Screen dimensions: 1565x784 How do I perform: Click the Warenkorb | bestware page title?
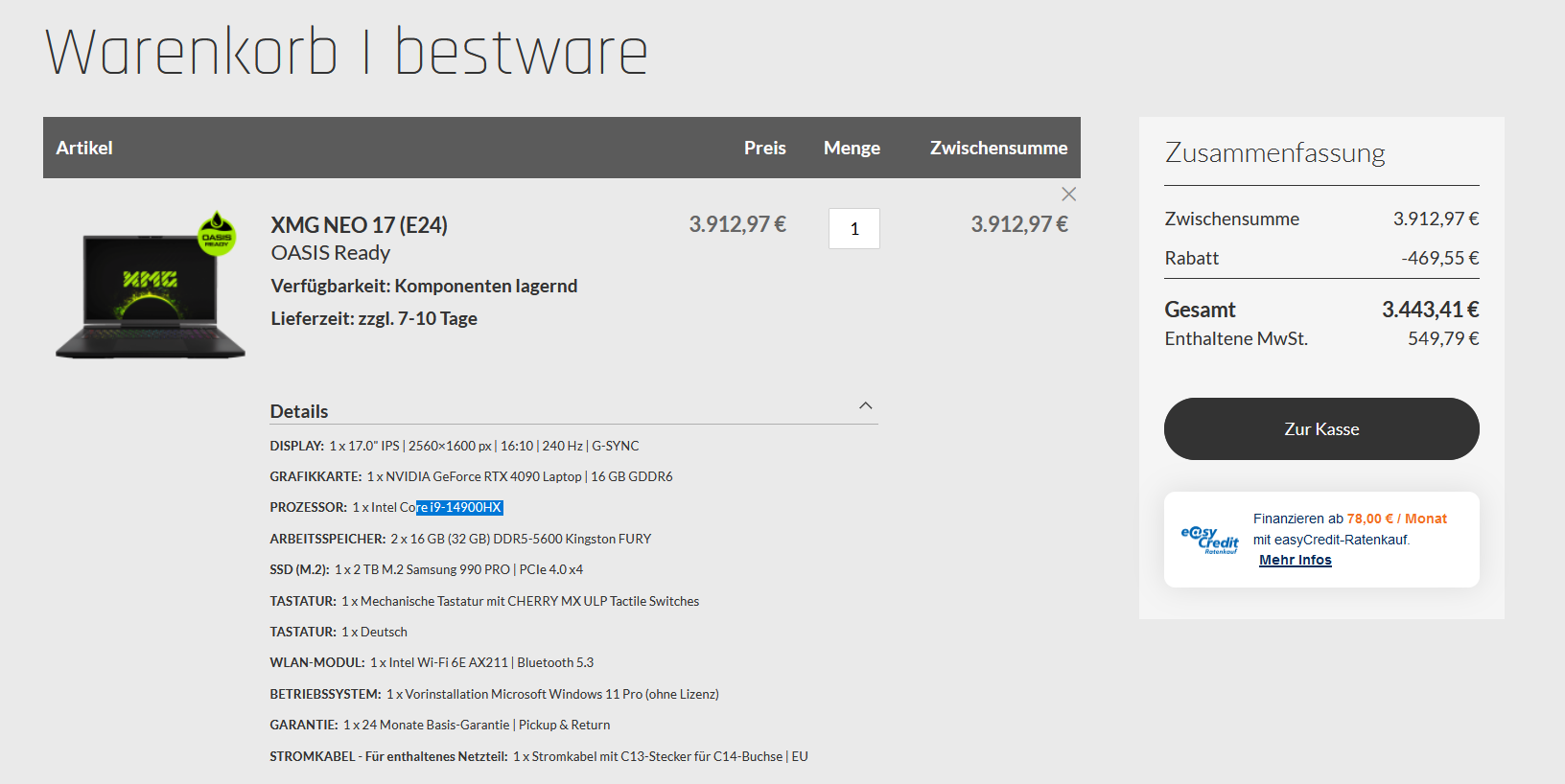point(346,52)
